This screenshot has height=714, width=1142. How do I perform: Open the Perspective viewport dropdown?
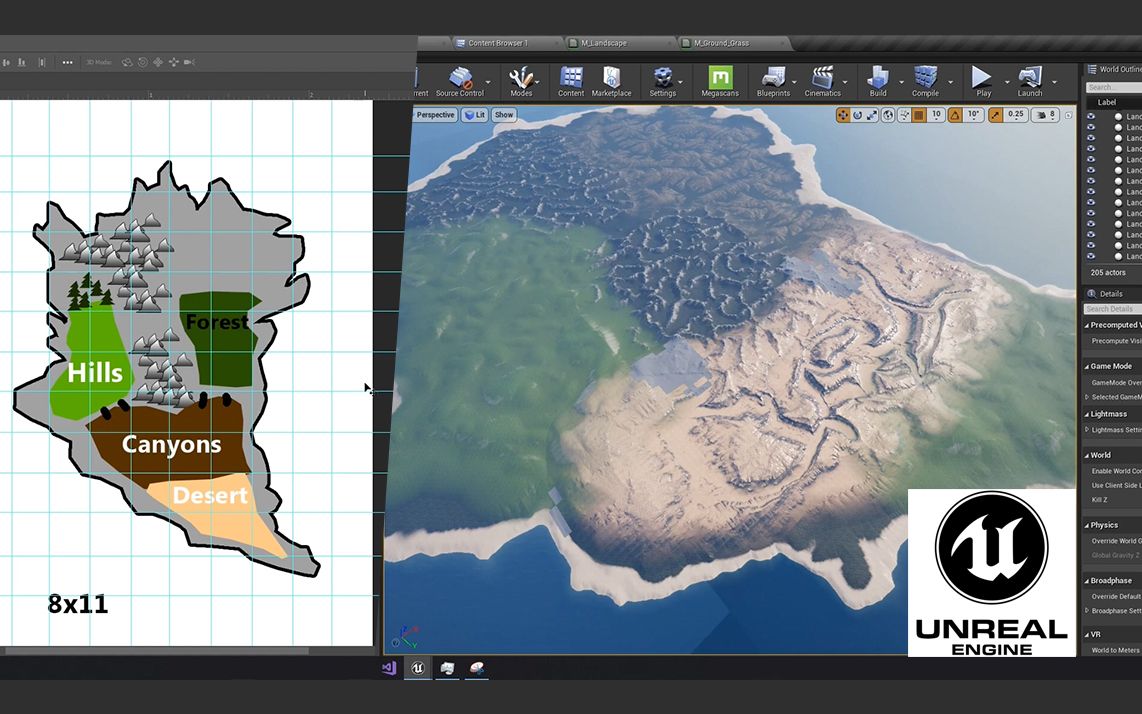pyautogui.click(x=434, y=115)
